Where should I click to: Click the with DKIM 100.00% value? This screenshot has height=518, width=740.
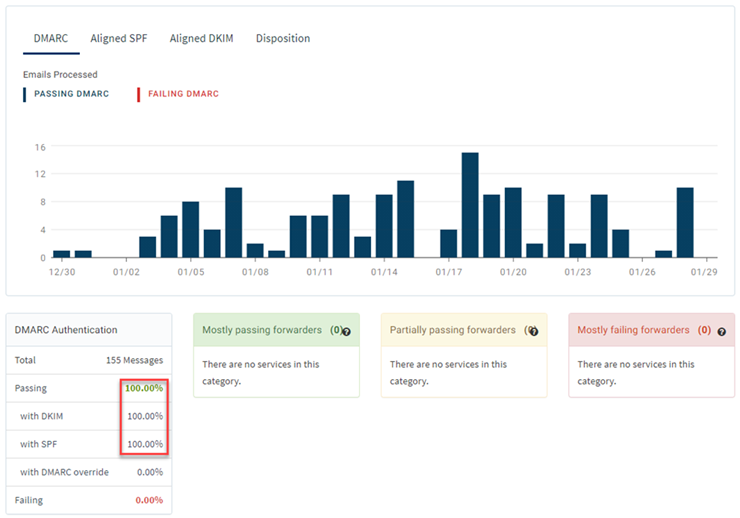coord(145,416)
